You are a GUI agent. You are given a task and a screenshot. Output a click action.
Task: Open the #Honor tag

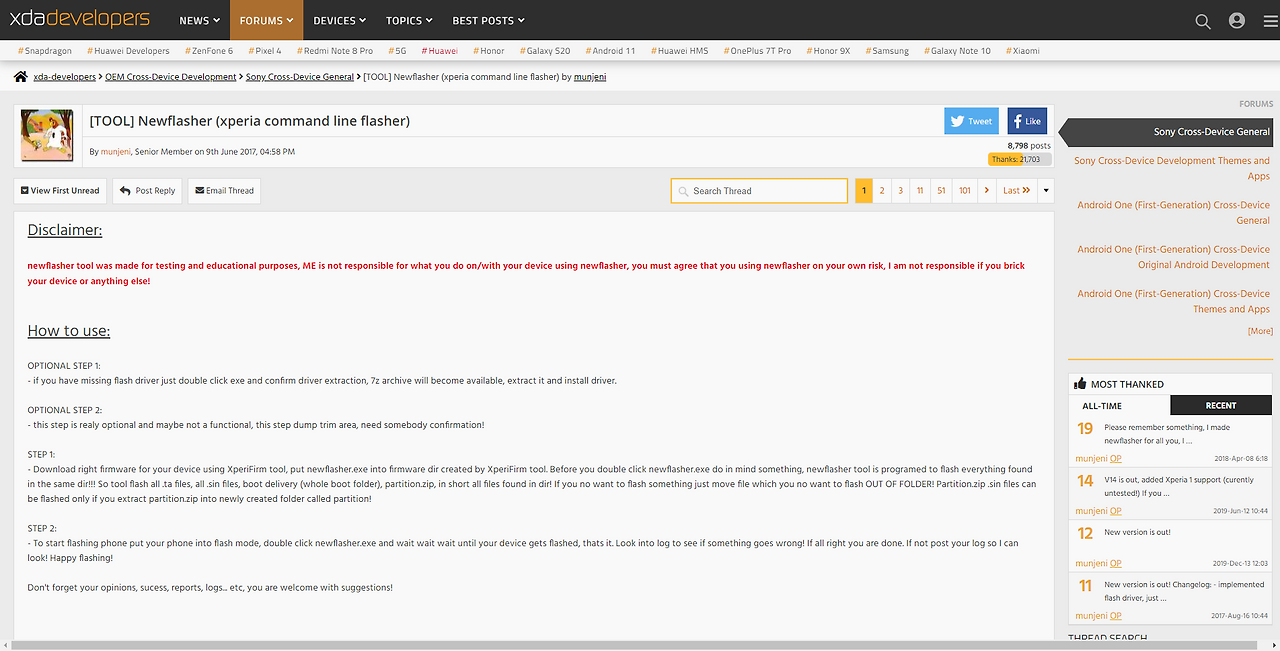coord(489,51)
